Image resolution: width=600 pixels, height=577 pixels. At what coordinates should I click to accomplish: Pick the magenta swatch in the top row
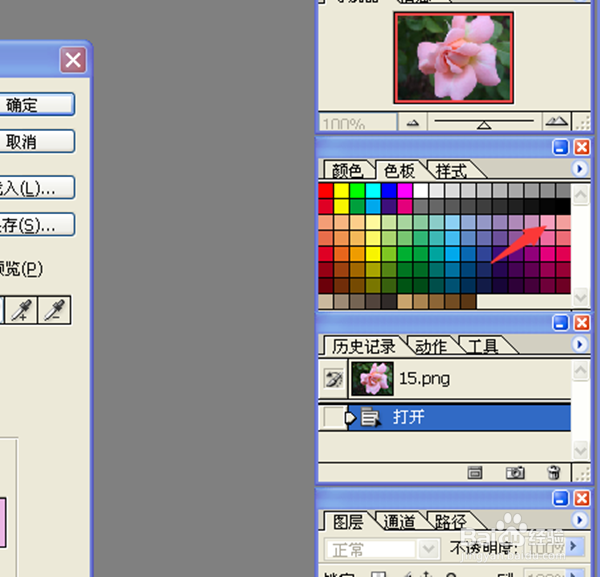coord(405,191)
